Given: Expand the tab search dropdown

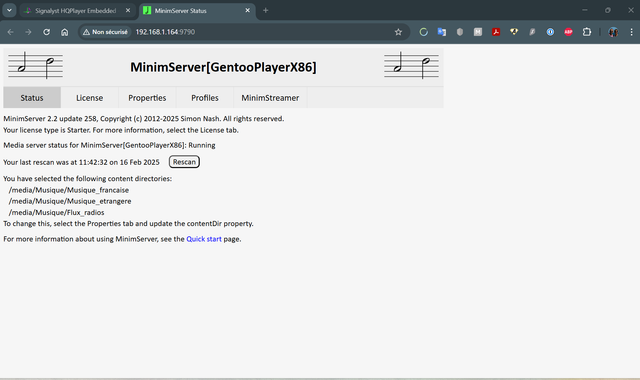Looking at the screenshot, I should [9, 11].
